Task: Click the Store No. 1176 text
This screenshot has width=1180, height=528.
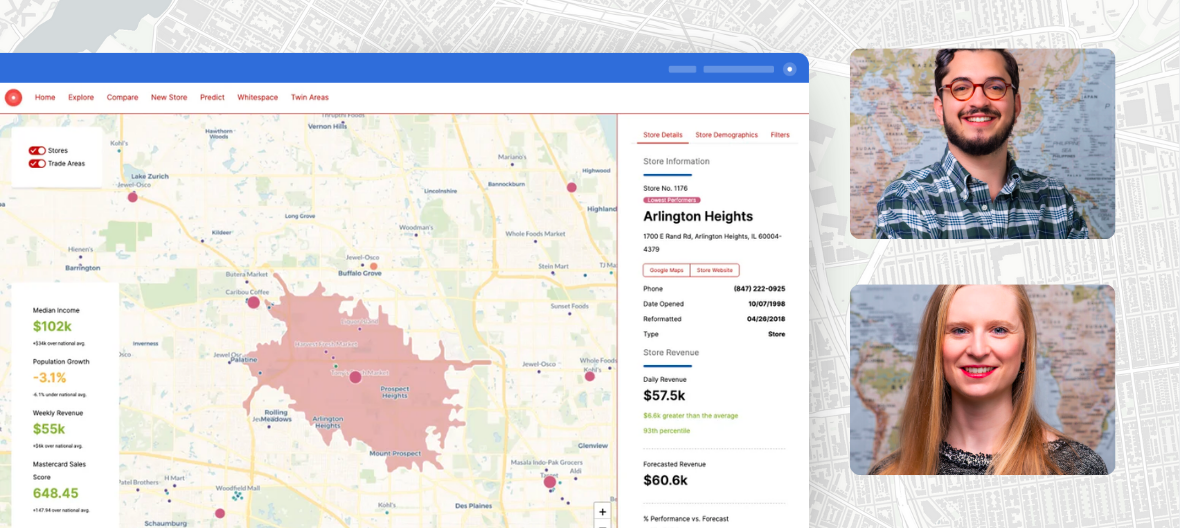Action: tap(665, 188)
